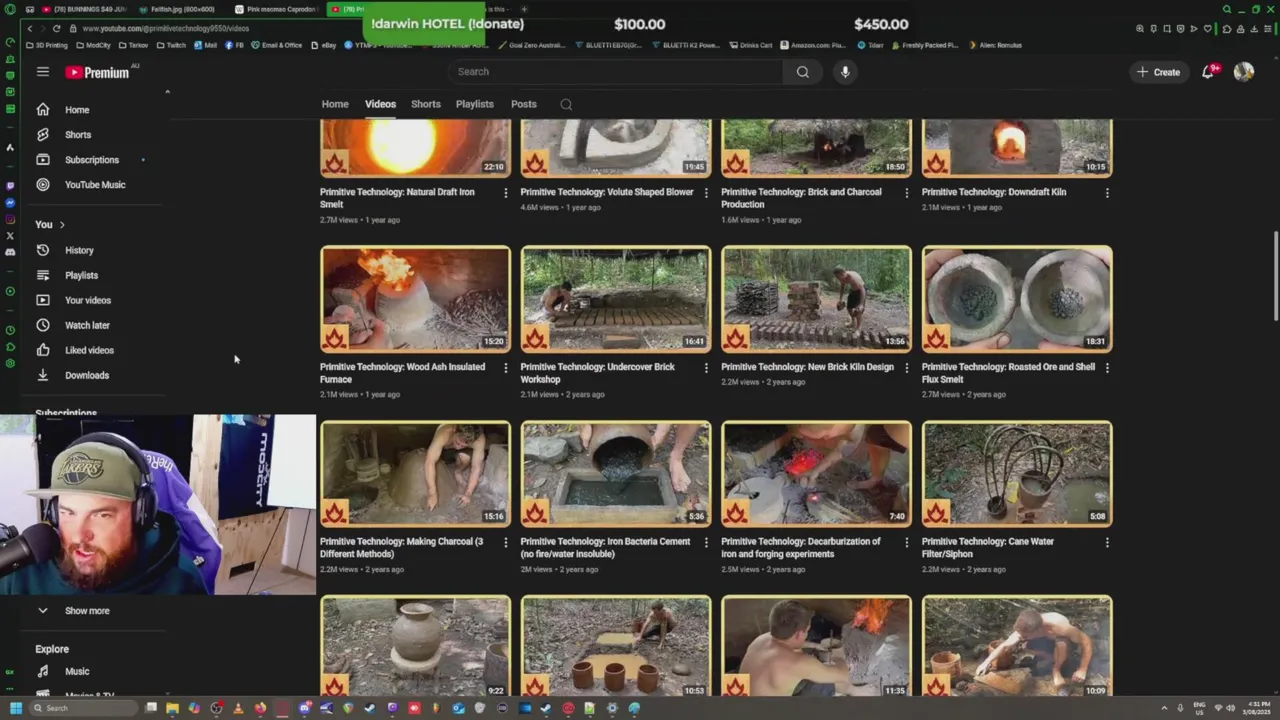Open options for Natural Draft Iron Smelt
This screenshot has height=720, width=1280.
point(505,193)
